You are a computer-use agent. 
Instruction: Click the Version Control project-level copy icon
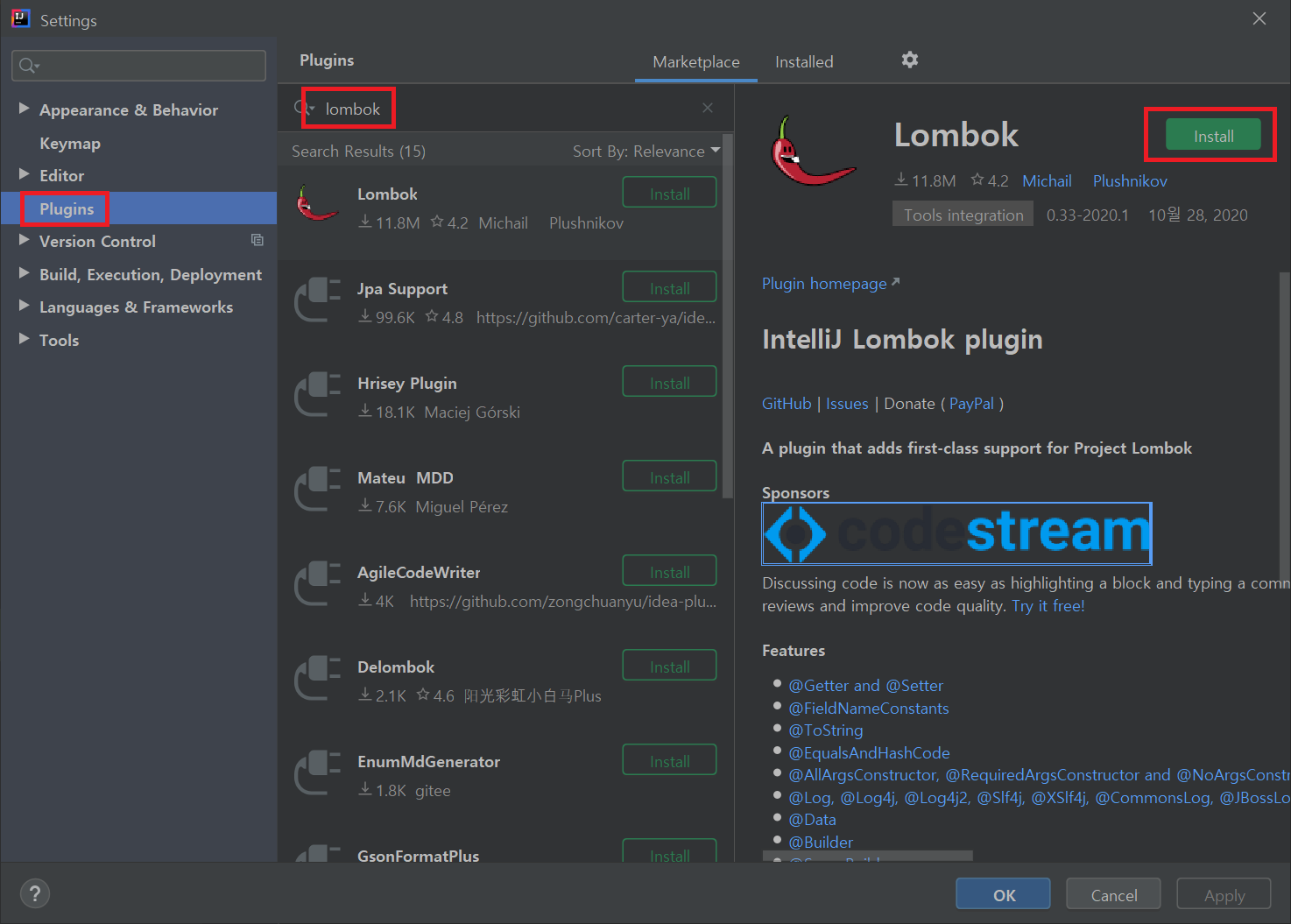click(257, 240)
